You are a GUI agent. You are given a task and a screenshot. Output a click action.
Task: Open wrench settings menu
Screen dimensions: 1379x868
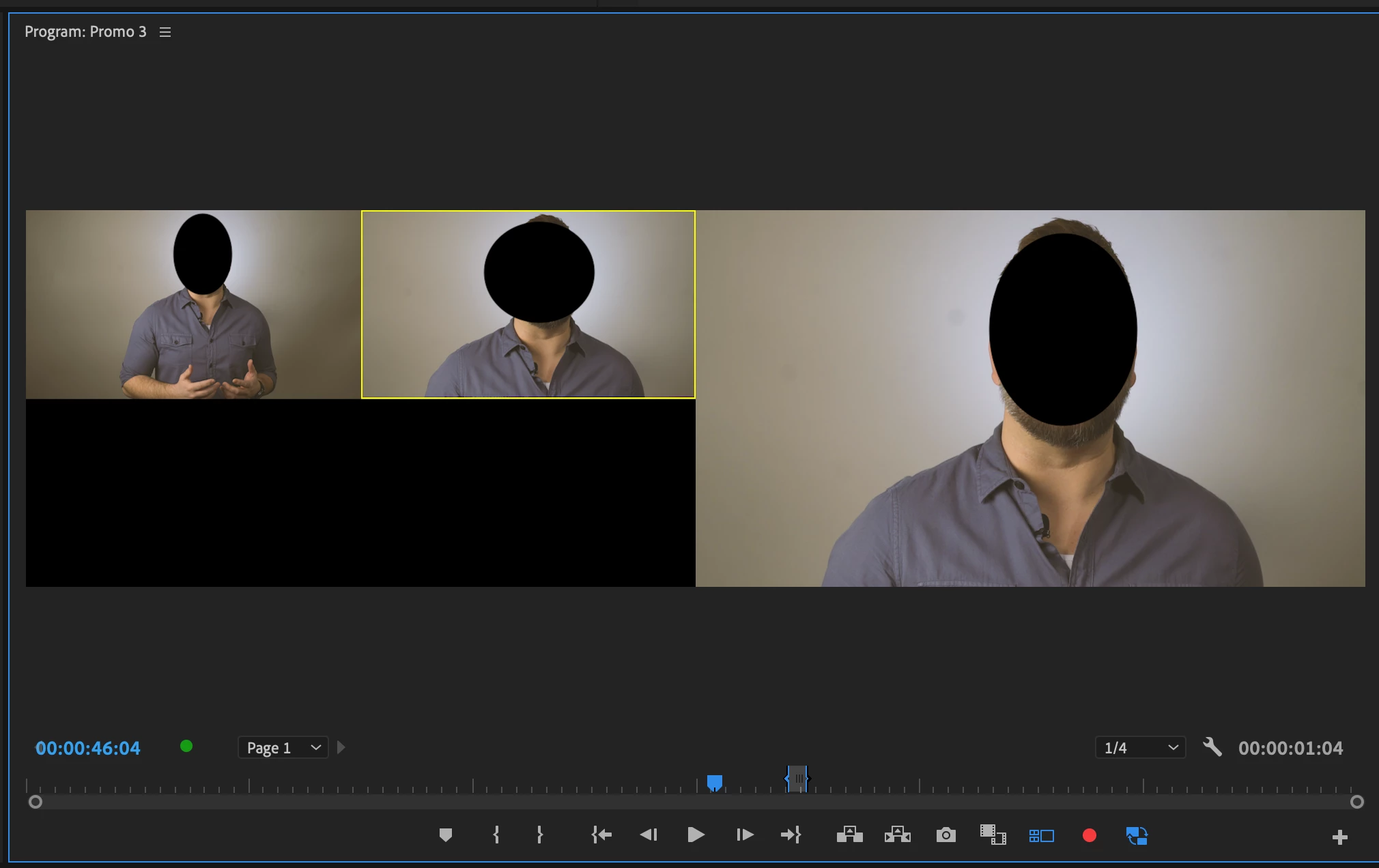(1212, 747)
